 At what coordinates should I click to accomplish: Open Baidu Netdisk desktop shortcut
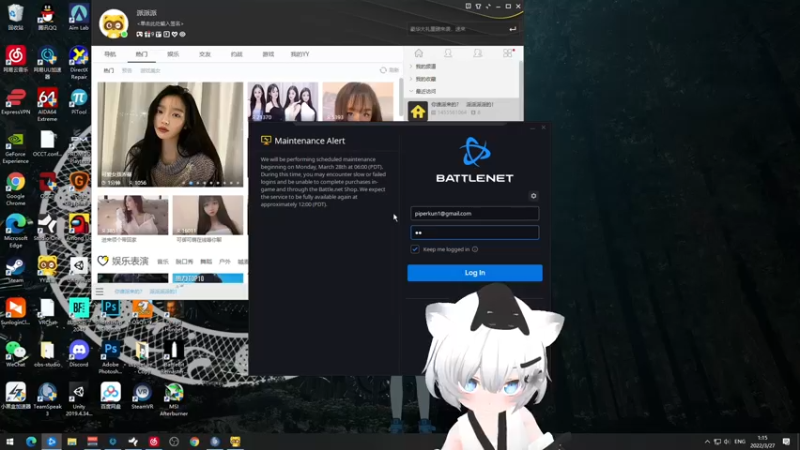coord(111,396)
